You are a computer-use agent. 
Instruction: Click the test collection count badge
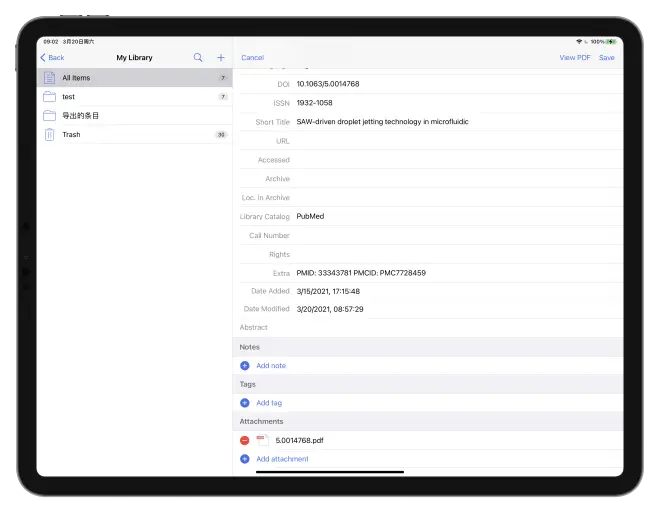tap(223, 97)
